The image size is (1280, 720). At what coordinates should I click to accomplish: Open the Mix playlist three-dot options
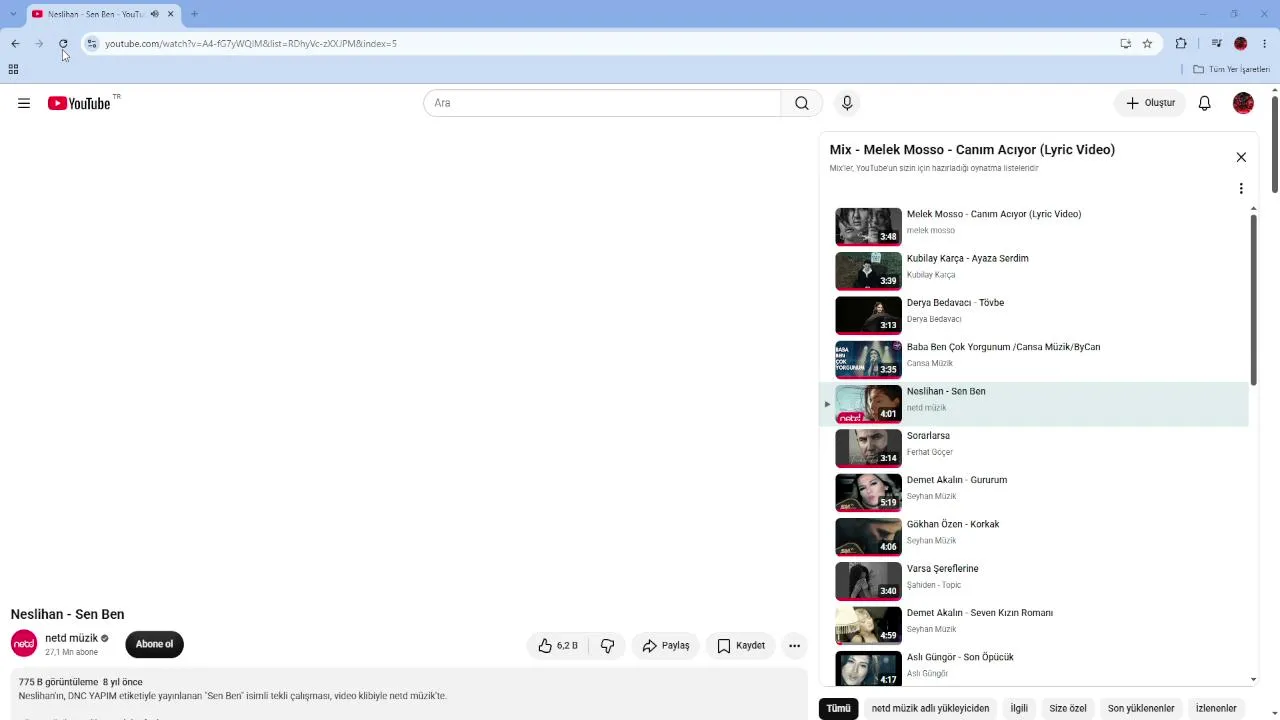click(1241, 189)
